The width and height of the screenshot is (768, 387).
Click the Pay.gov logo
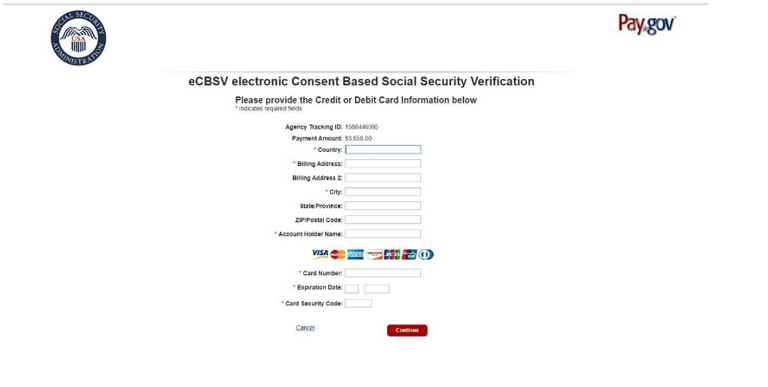pos(647,24)
